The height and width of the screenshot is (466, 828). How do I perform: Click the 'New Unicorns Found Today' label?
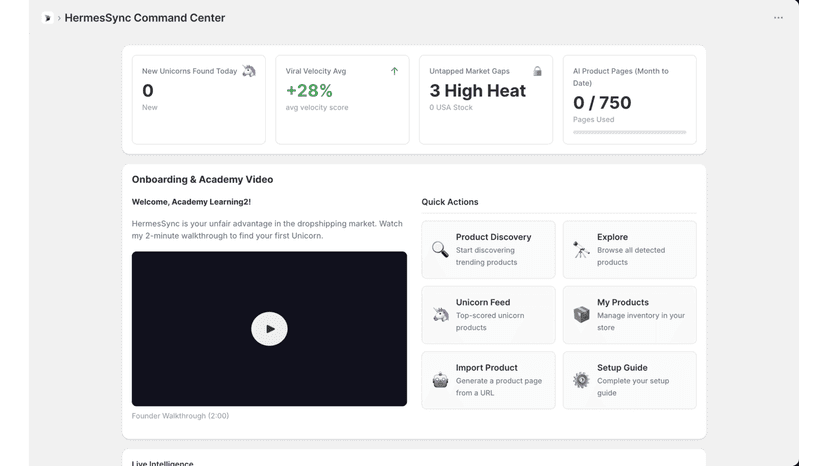click(189, 71)
